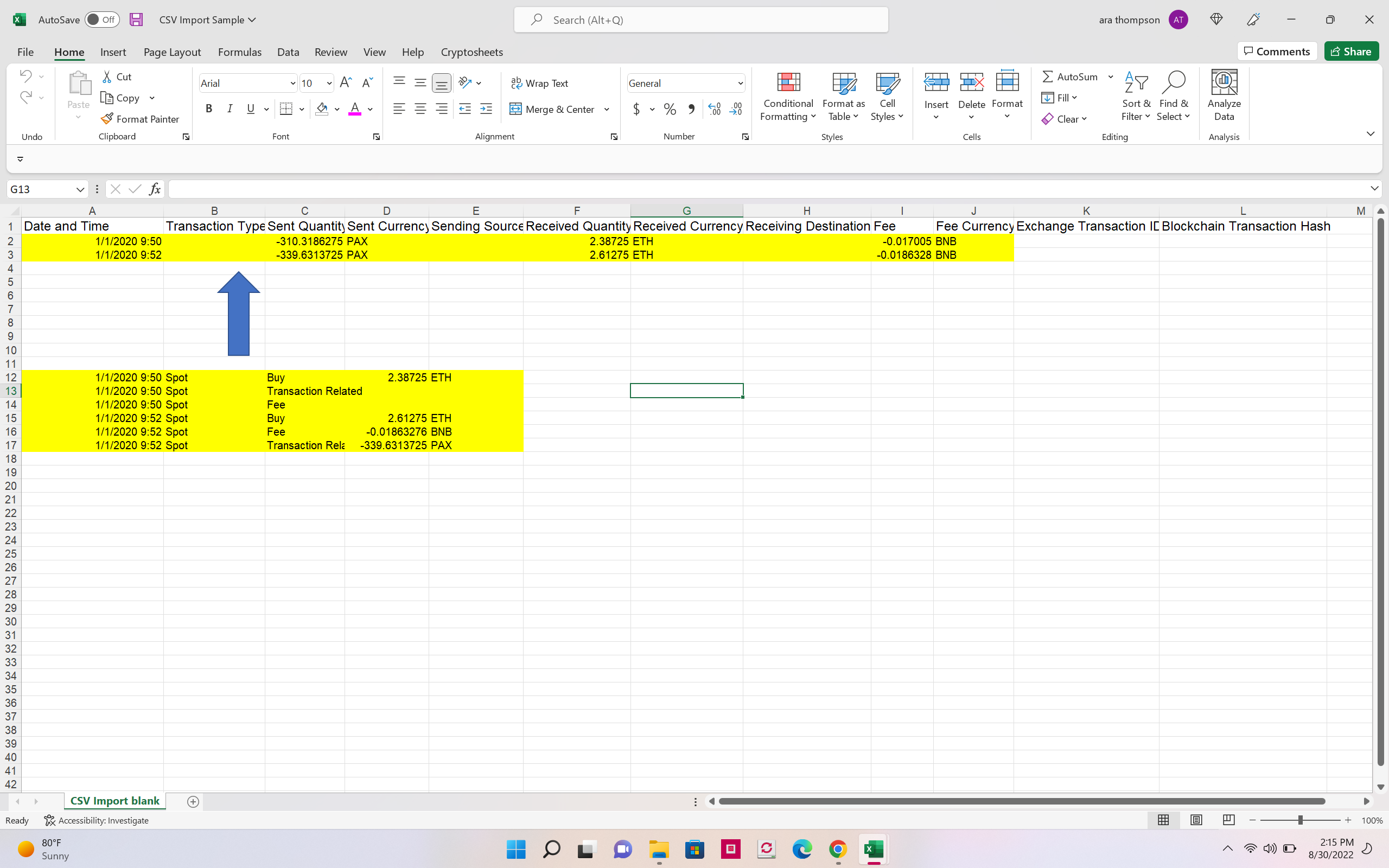
Task: Toggle Wrap Text for selected cell
Action: [x=539, y=82]
